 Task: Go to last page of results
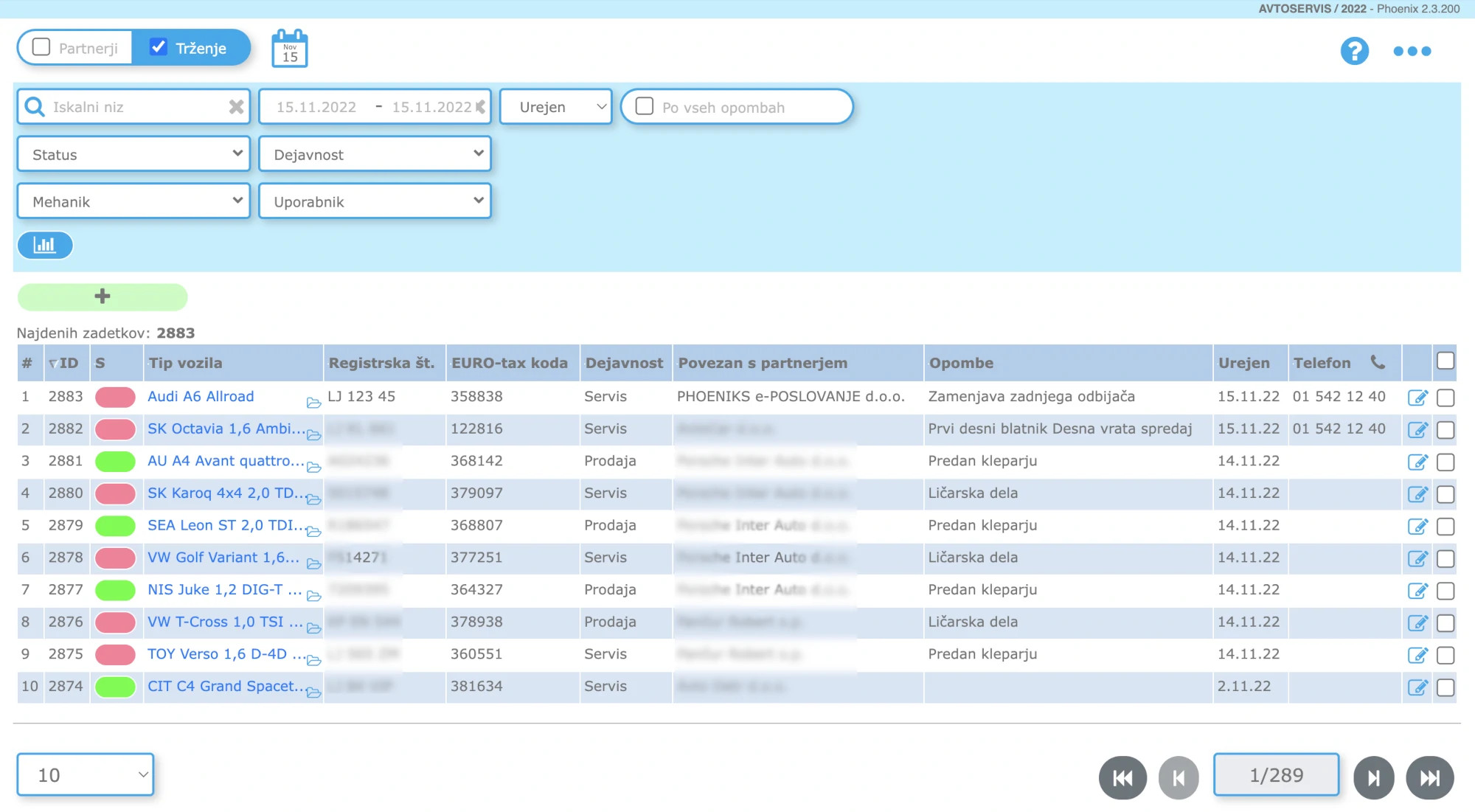1429,777
